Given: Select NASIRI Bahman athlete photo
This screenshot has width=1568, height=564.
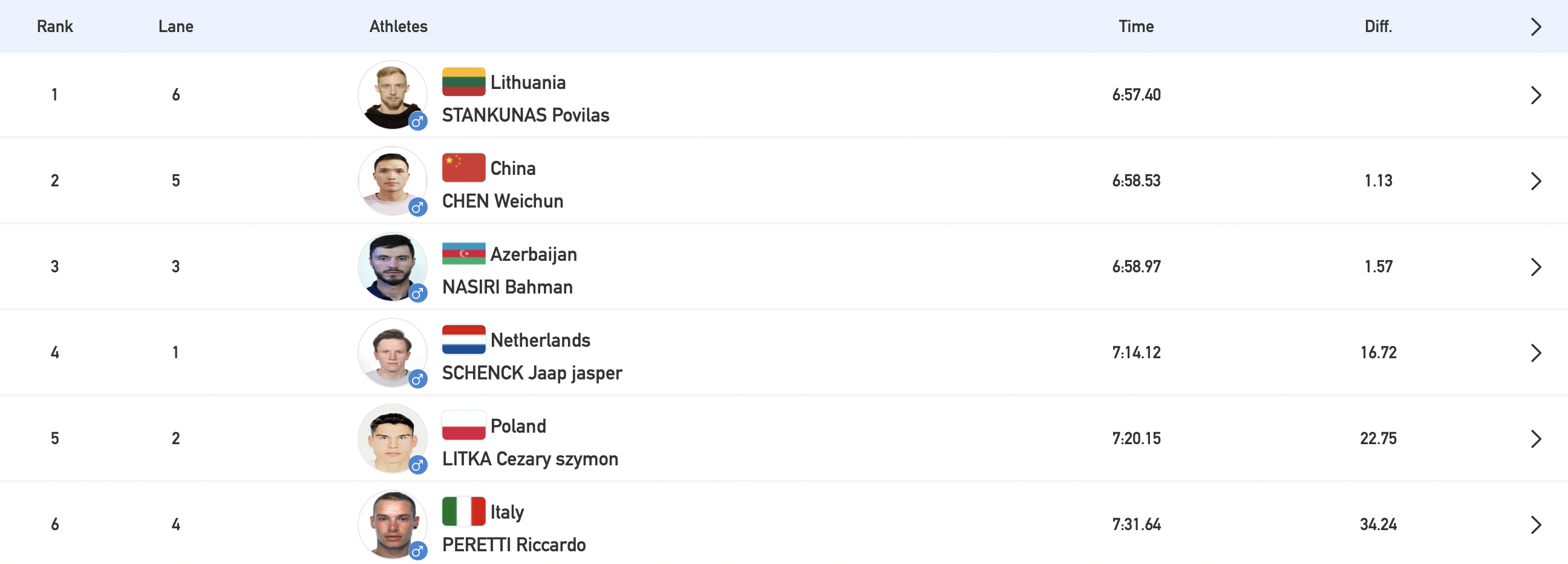Looking at the screenshot, I should click(x=392, y=266).
